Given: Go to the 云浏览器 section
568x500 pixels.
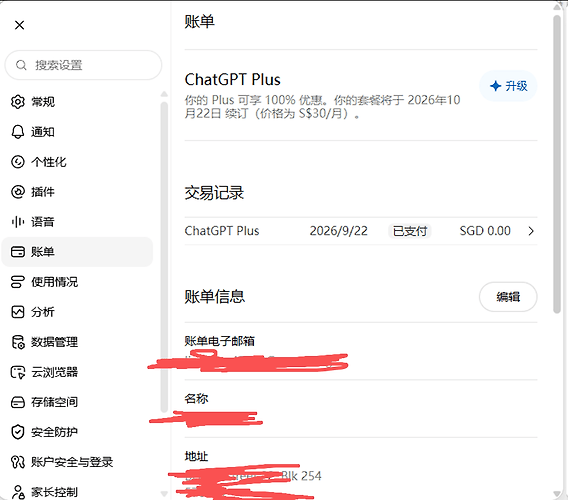Looking at the screenshot, I should [x=77, y=372].
